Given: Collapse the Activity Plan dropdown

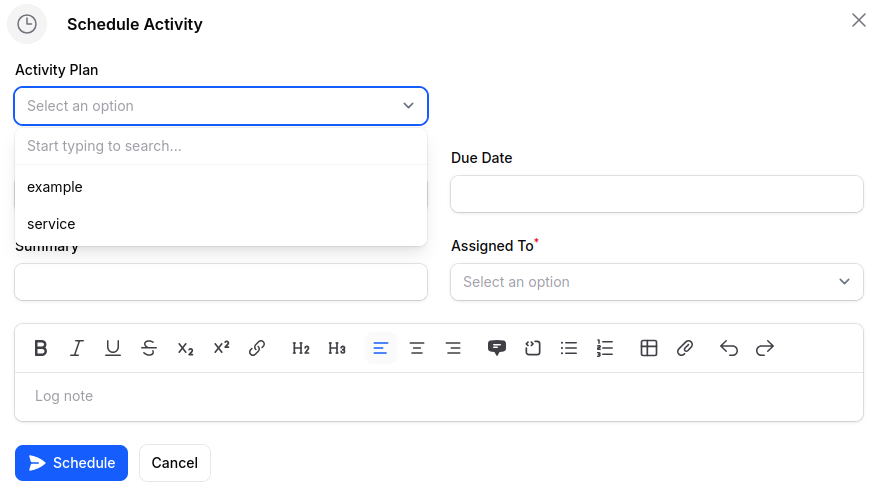Looking at the screenshot, I should coord(221,106).
